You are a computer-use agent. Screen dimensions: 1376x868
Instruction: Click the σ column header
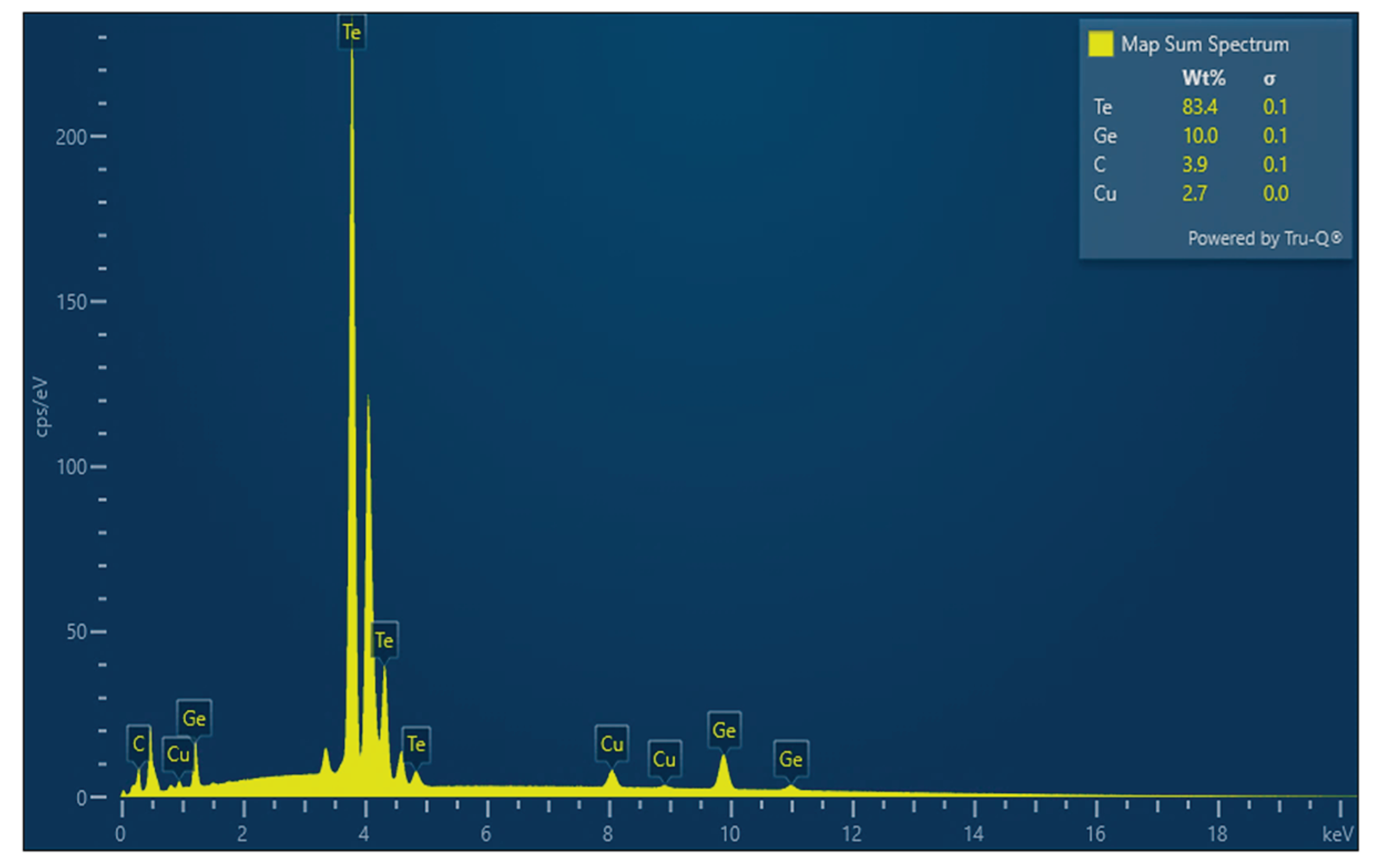coord(1268,79)
